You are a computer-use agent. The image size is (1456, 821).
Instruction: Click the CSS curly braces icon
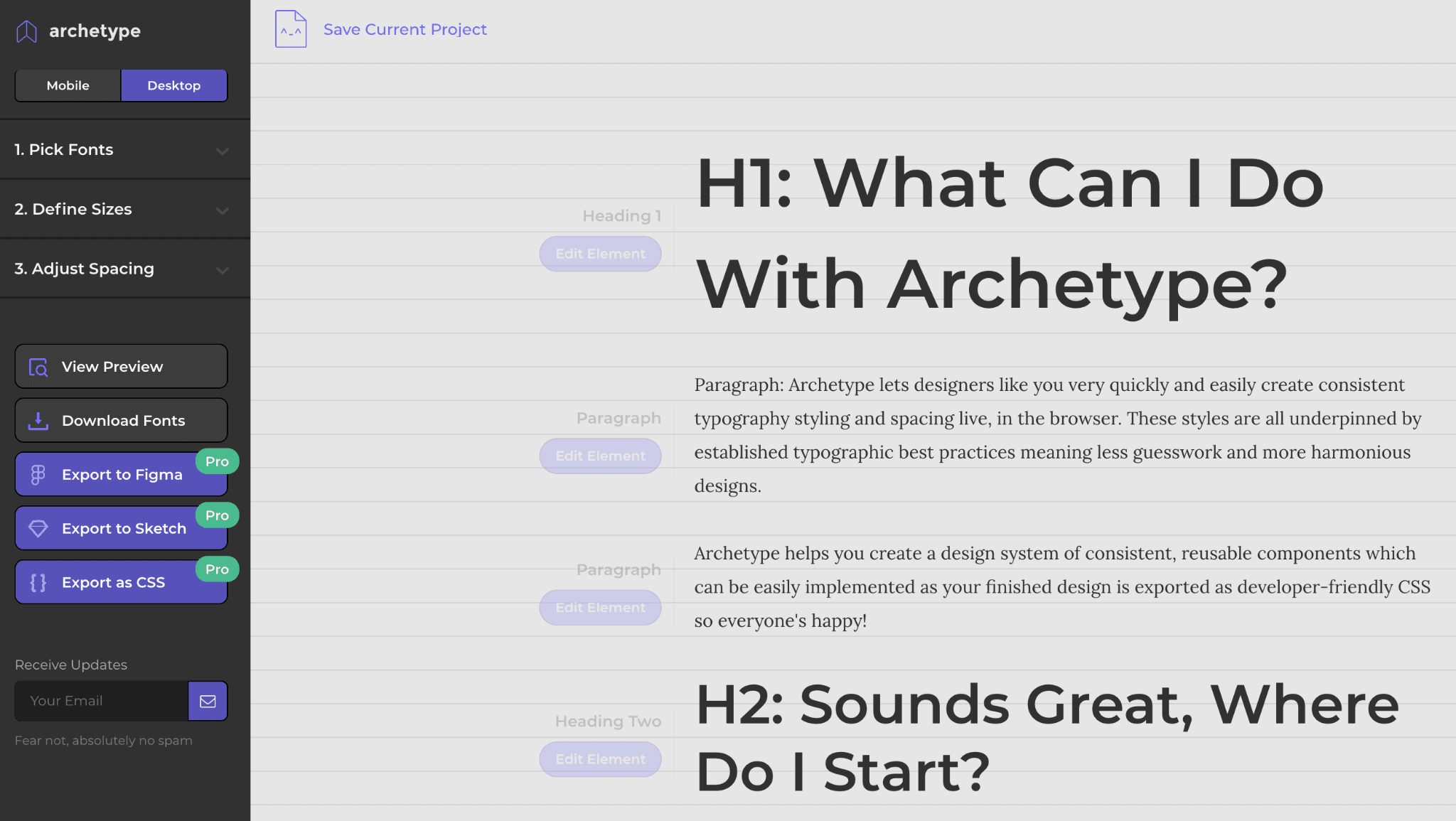38,583
